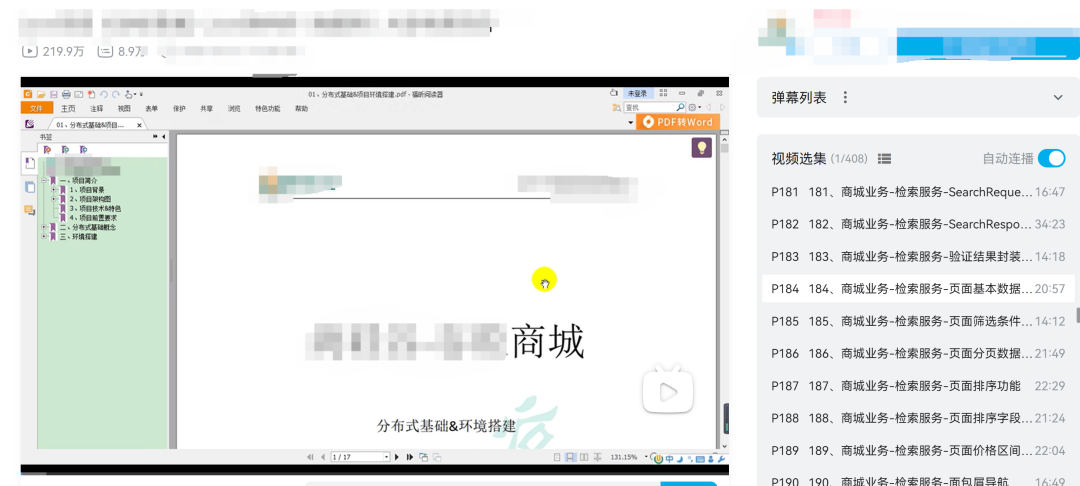Click the print icon in quick access toolbar

tap(66, 94)
